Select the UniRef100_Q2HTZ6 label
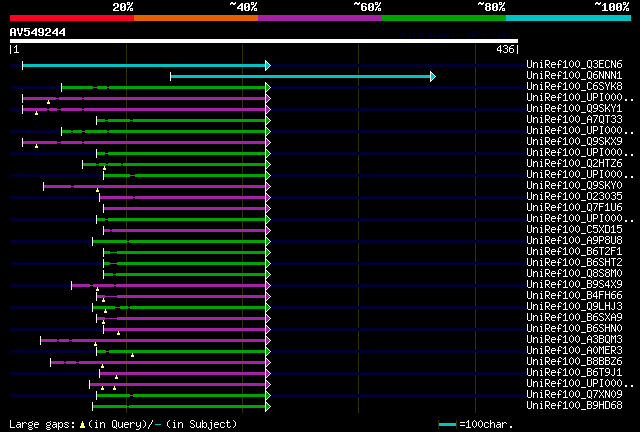 (x=574, y=163)
